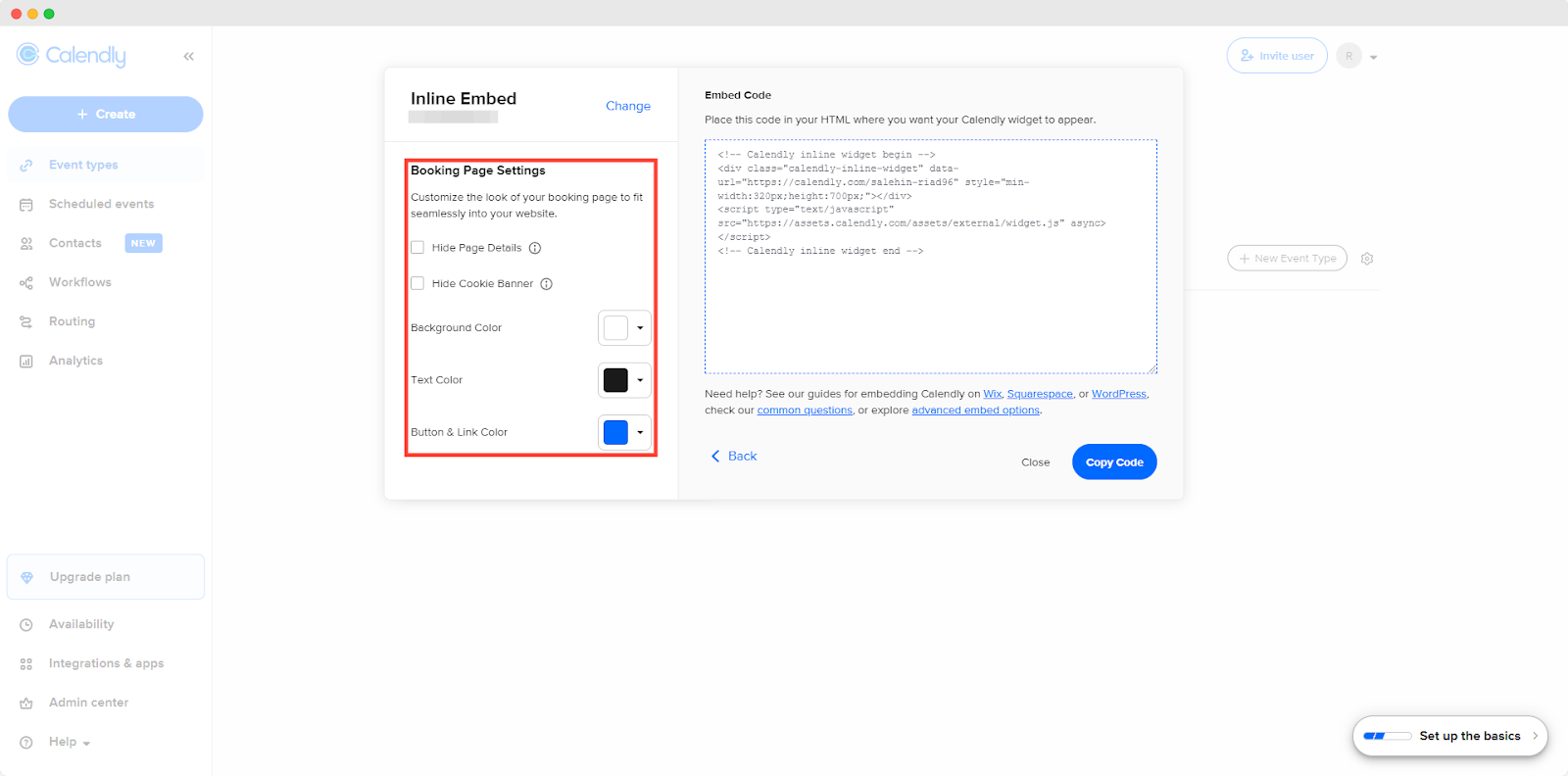Click Upgrade plan button
This screenshot has width=1568, height=776.
pyautogui.click(x=106, y=577)
